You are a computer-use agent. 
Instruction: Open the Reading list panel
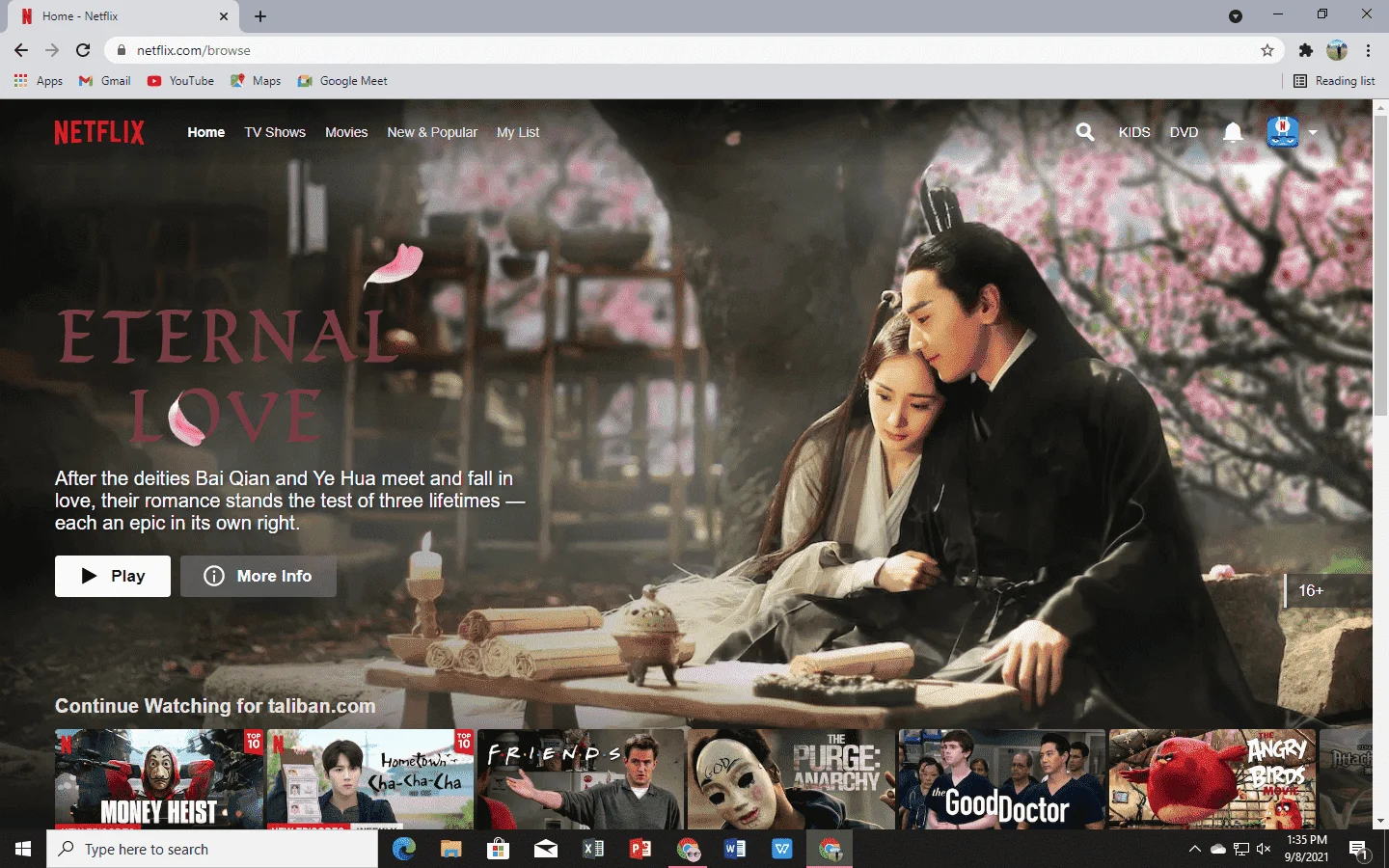click(x=1334, y=81)
